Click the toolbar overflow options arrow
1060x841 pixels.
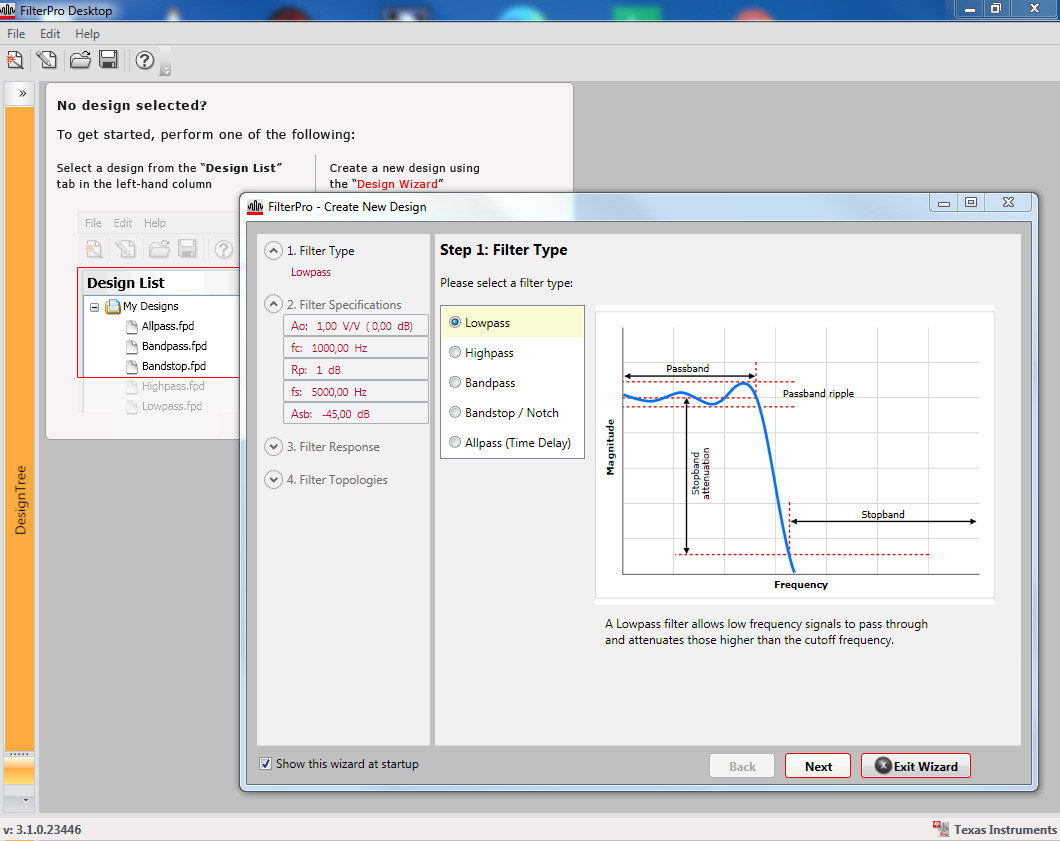point(166,69)
